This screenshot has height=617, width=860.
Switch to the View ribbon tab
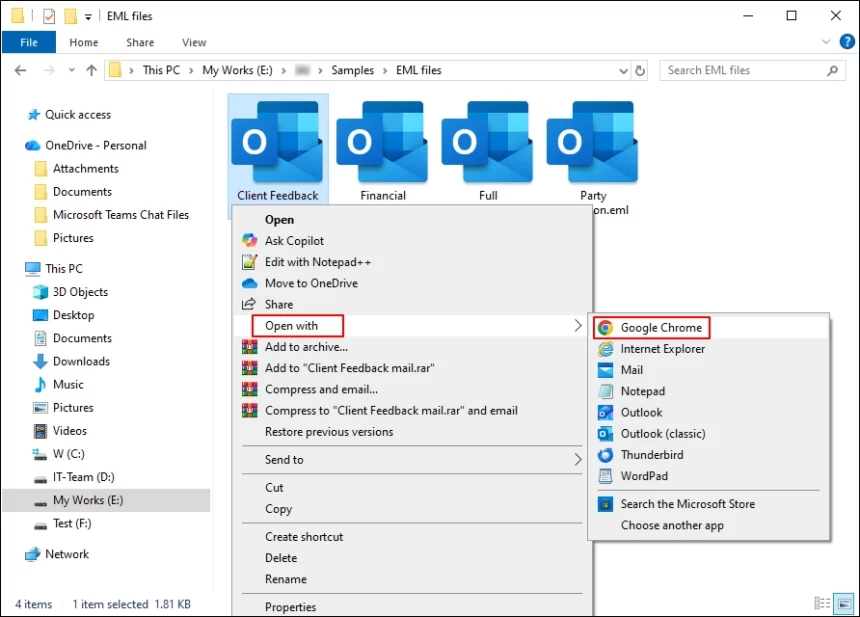(194, 42)
